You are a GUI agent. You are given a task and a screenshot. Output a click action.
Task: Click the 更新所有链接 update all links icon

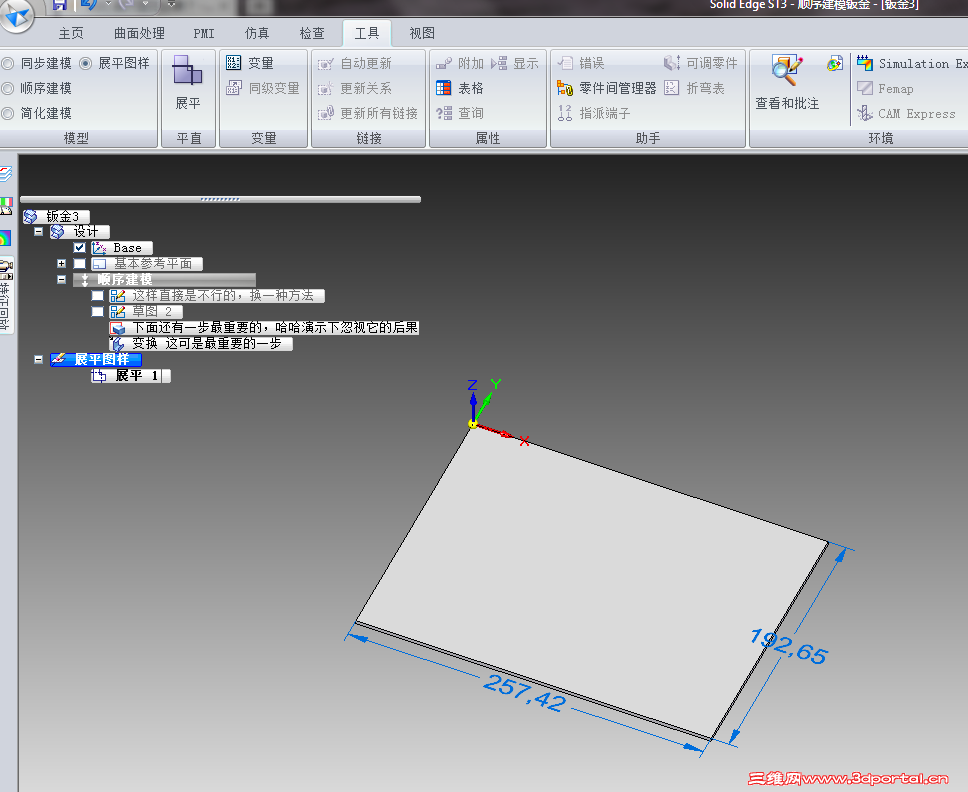pos(325,113)
